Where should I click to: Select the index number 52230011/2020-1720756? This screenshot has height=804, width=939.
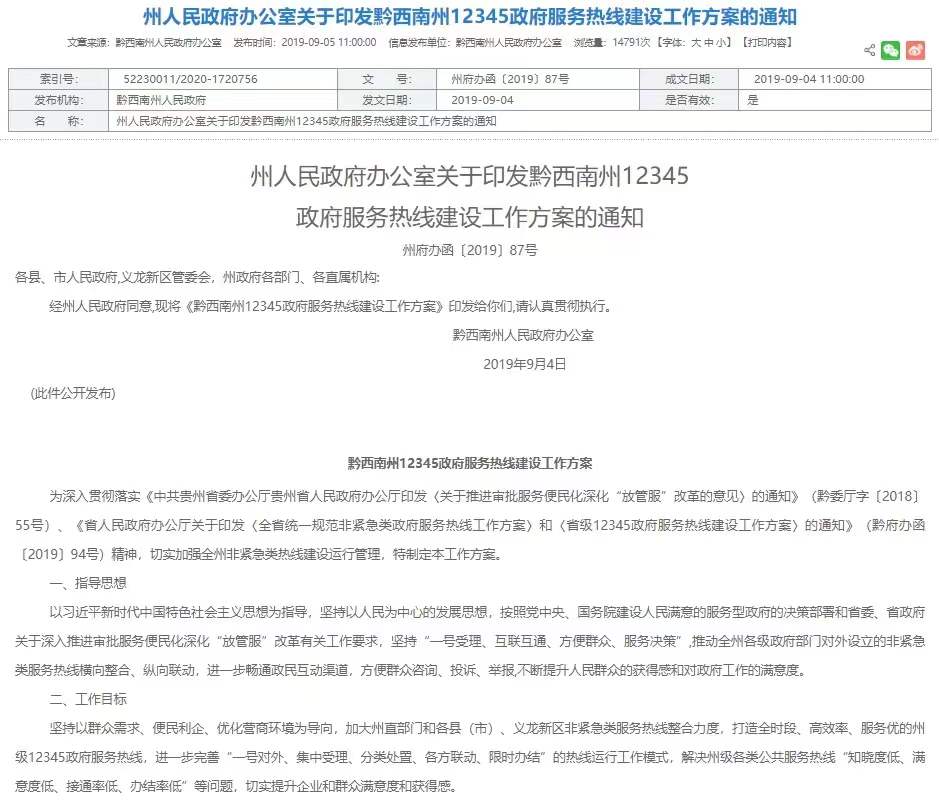tap(190, 79)
